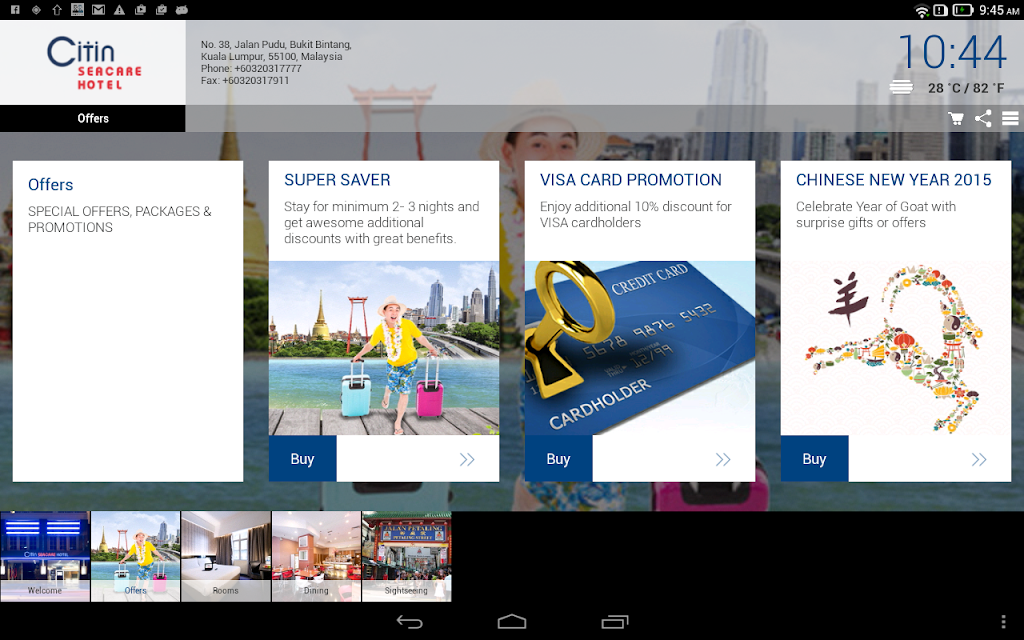
Task: Tap the Android back navigation button
Action: 409,622
